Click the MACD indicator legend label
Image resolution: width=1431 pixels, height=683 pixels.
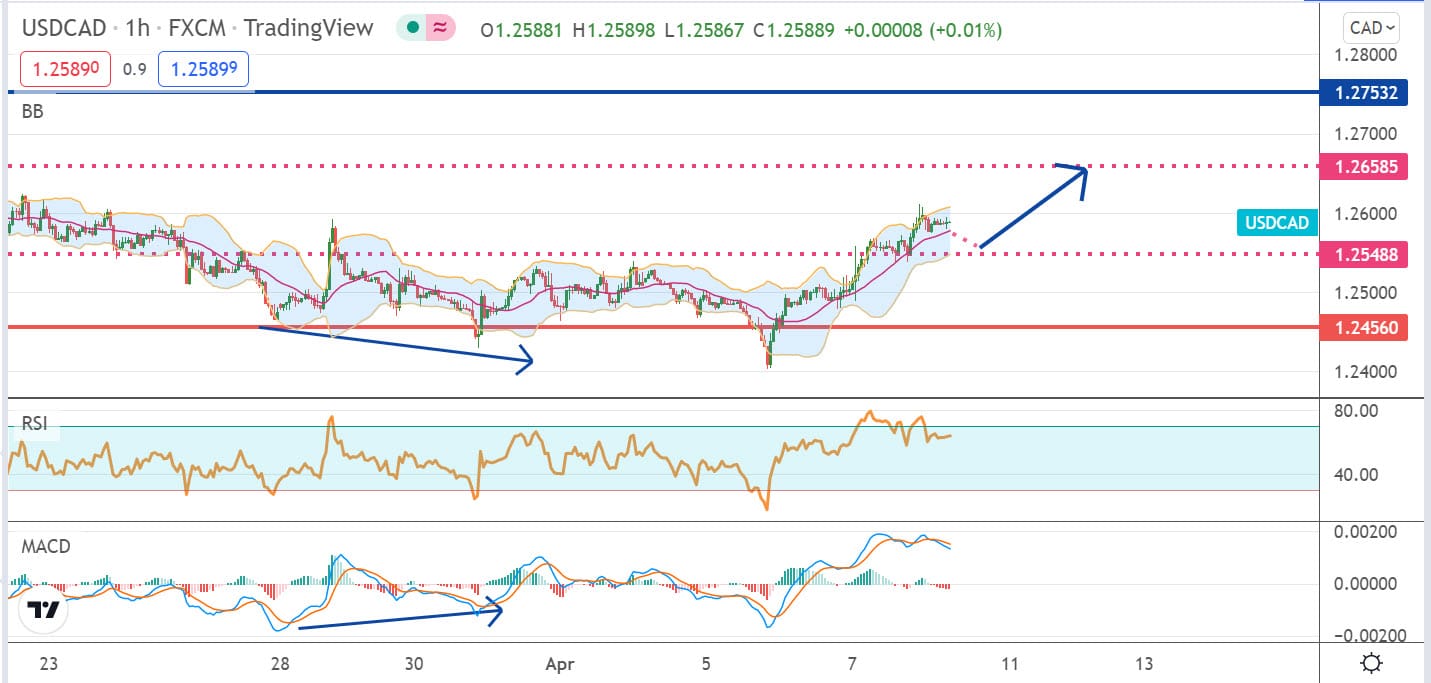[x=44, y=547]
